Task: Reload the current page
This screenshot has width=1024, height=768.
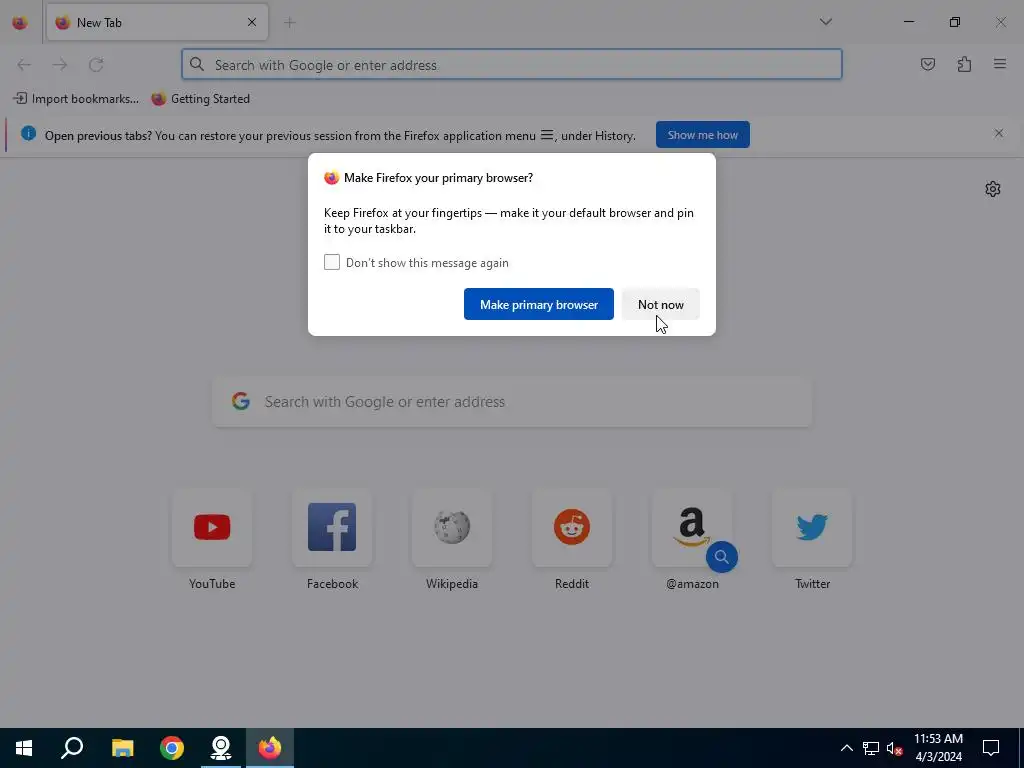Action: 96,65
